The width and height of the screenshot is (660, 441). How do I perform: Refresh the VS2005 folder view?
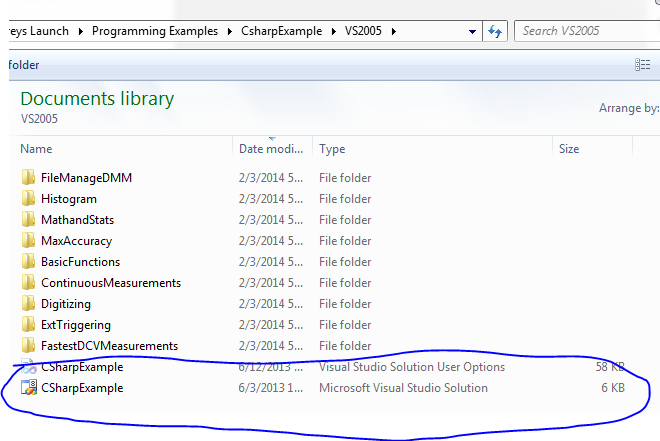tap(495, 31)
